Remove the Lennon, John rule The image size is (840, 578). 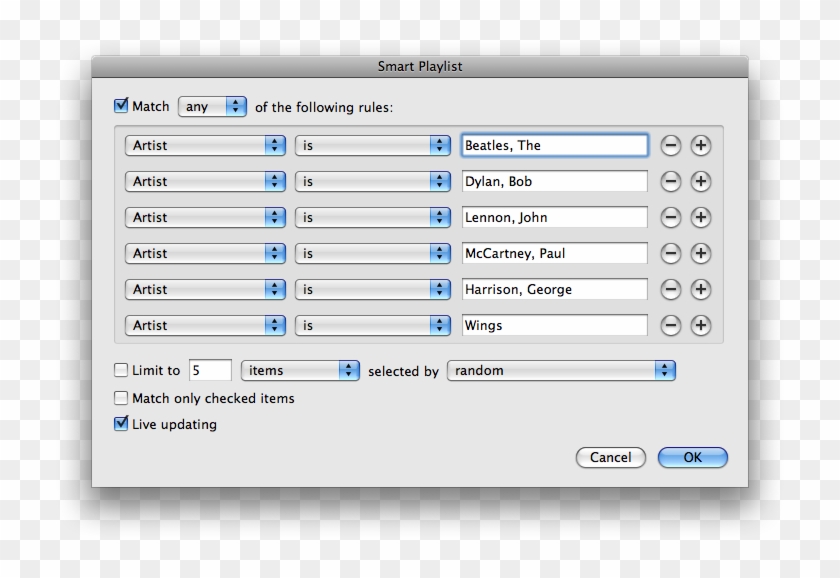[670, 217]
